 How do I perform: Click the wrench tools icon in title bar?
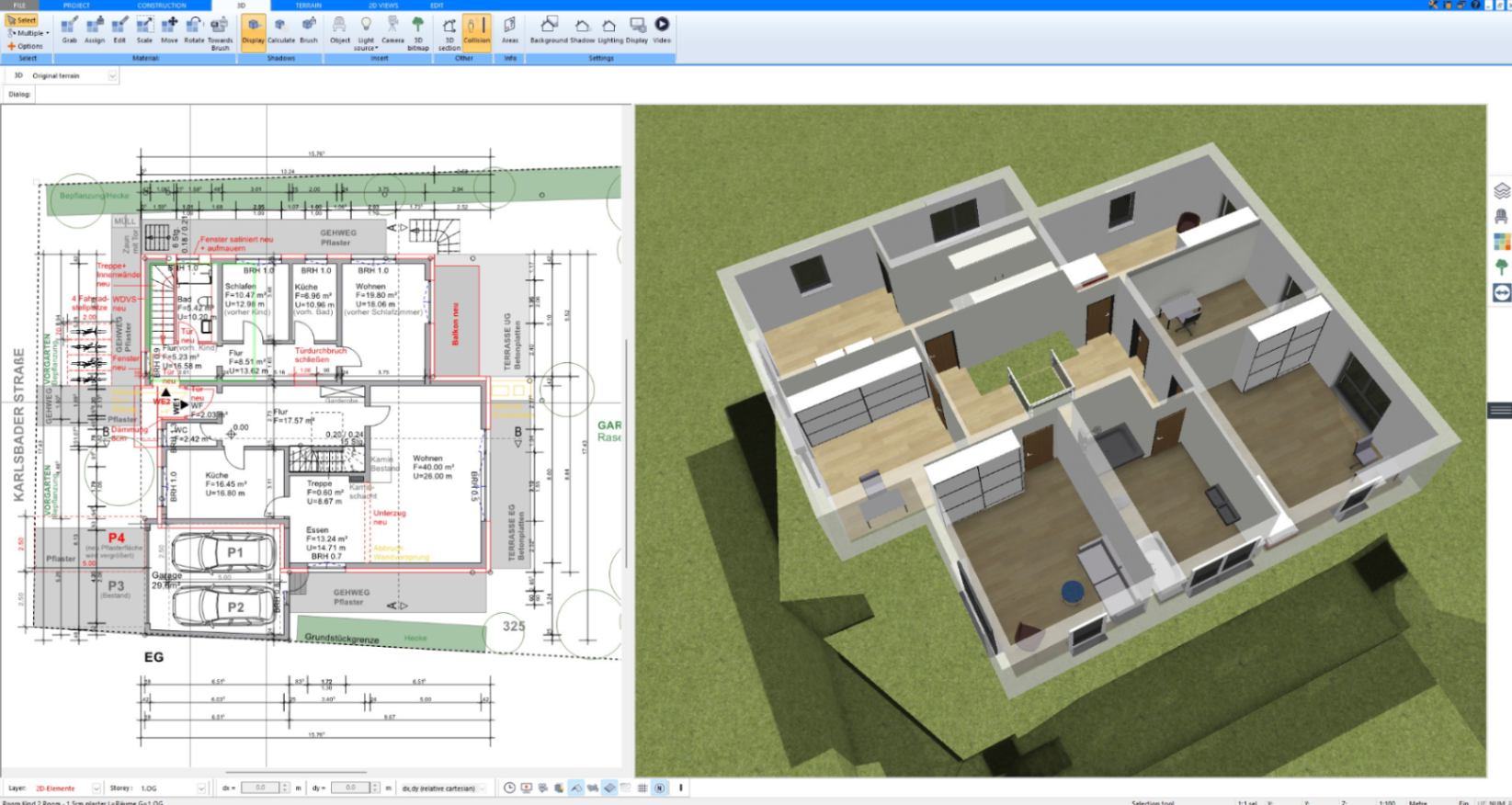click(1434, 6)
